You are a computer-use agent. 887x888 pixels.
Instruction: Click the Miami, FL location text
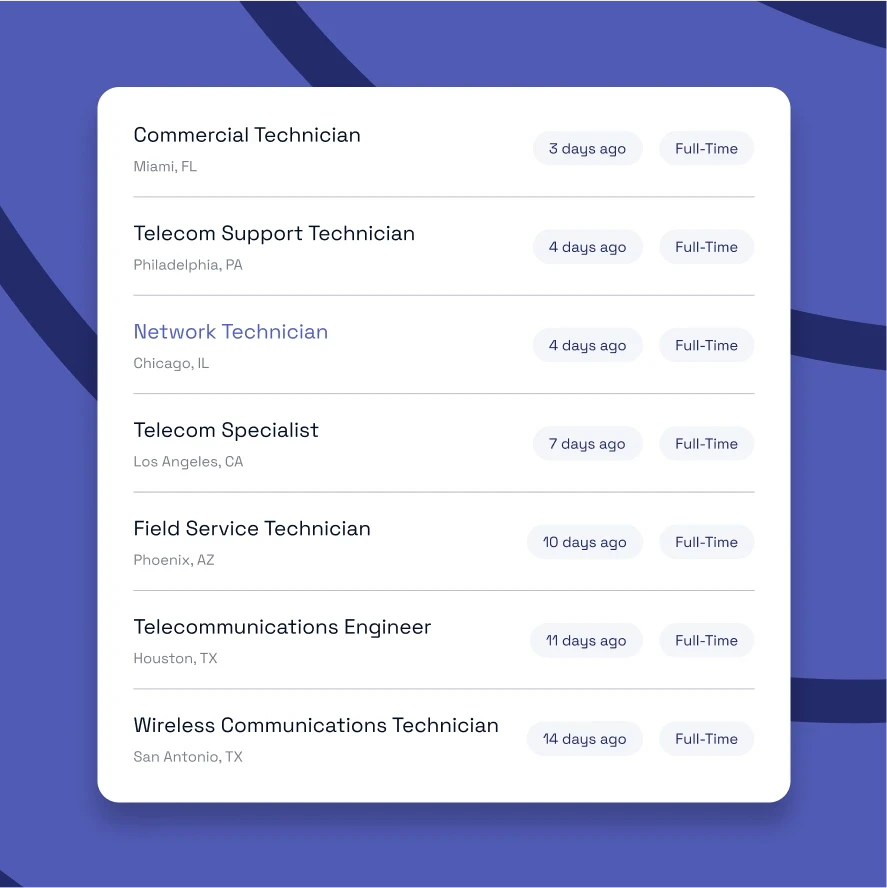[165, 166]
